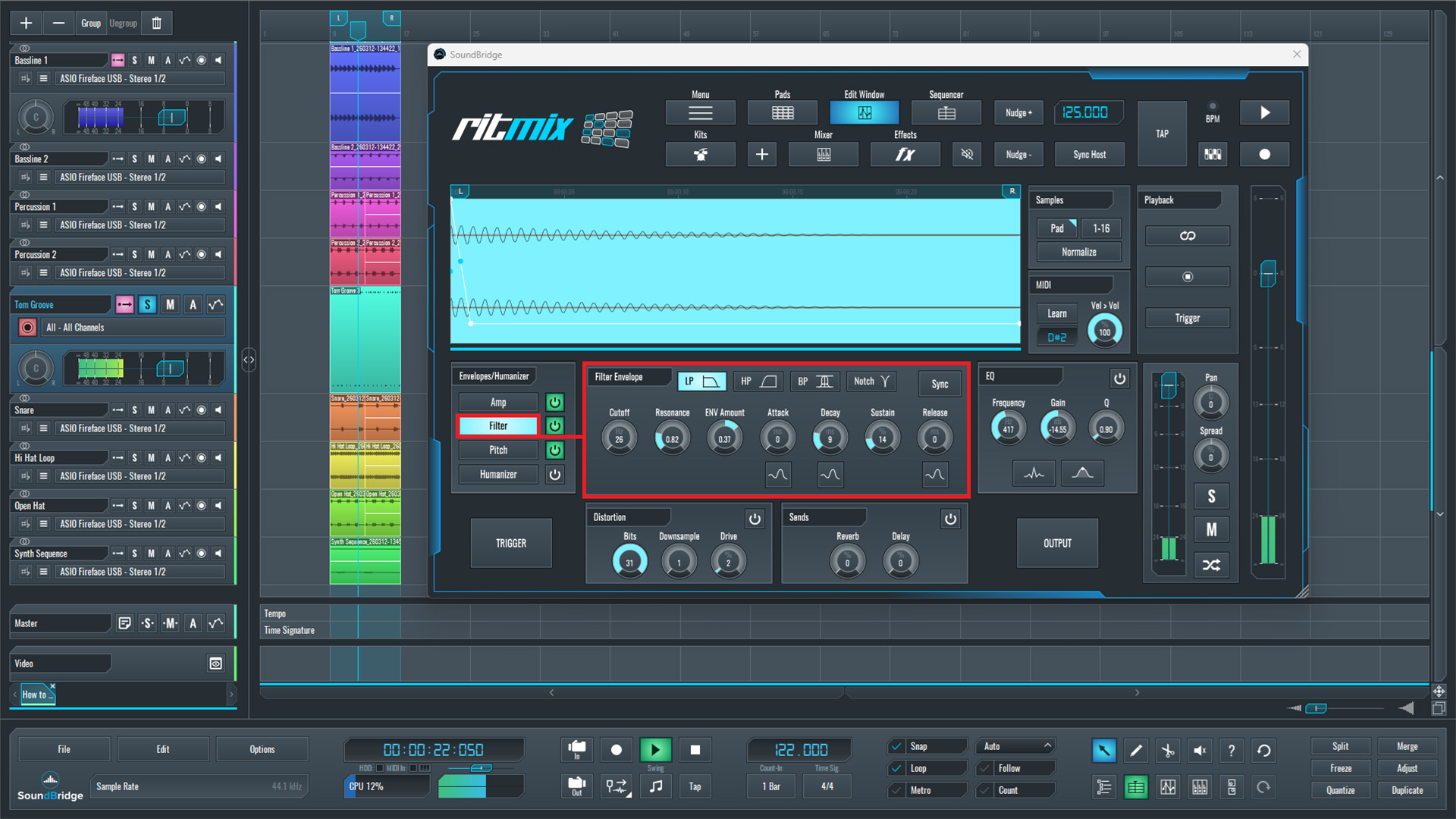
Task: Click the main transport stop button
Action: point(695,750)
